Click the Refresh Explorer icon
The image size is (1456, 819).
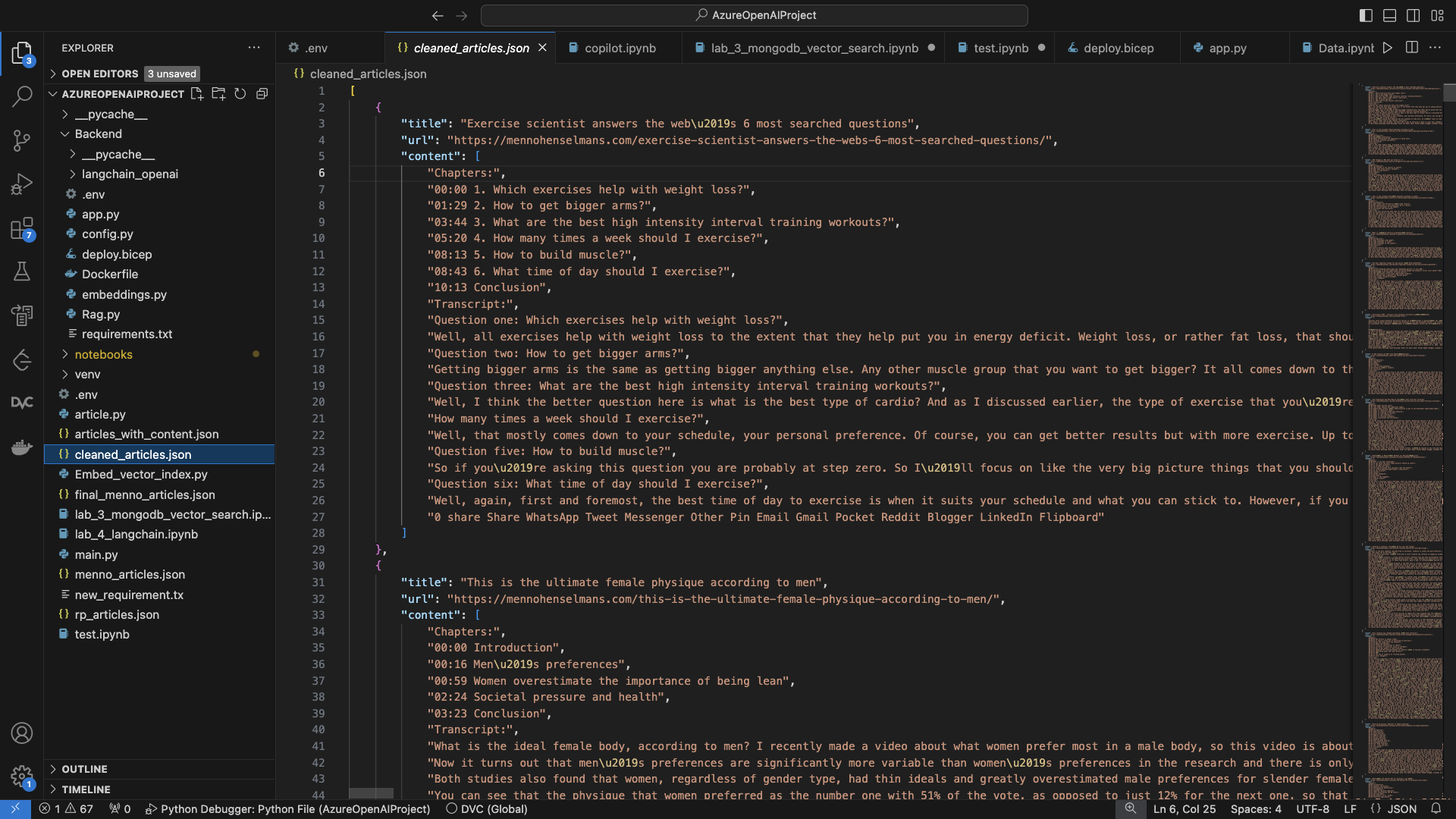(x=240, y=94)
